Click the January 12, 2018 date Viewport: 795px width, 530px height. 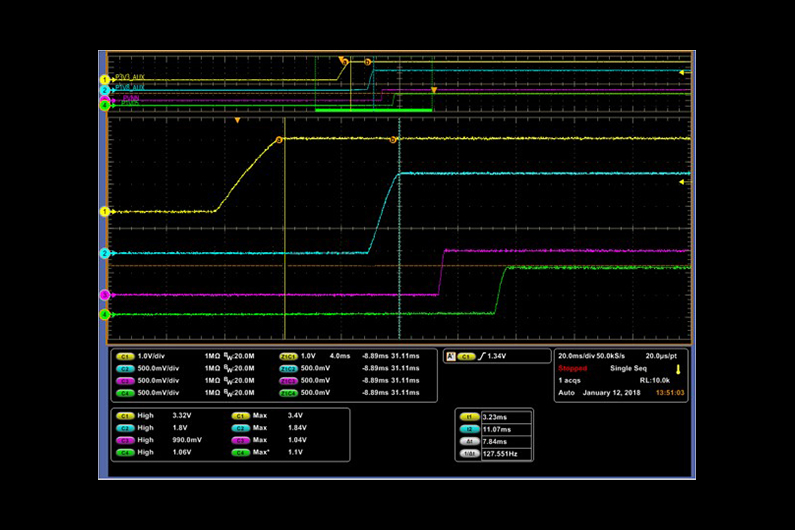click(x=611, y=393)
